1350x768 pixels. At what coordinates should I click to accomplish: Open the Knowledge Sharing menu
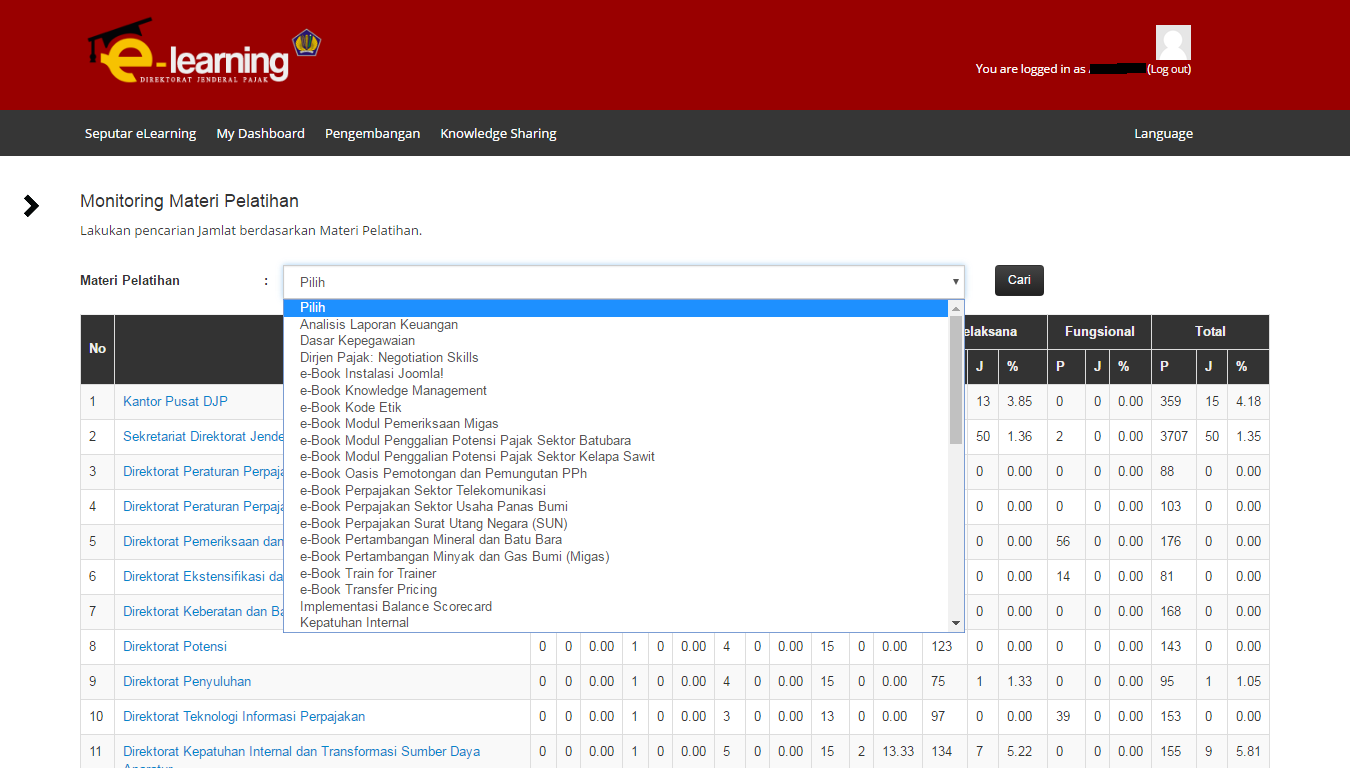497,132
